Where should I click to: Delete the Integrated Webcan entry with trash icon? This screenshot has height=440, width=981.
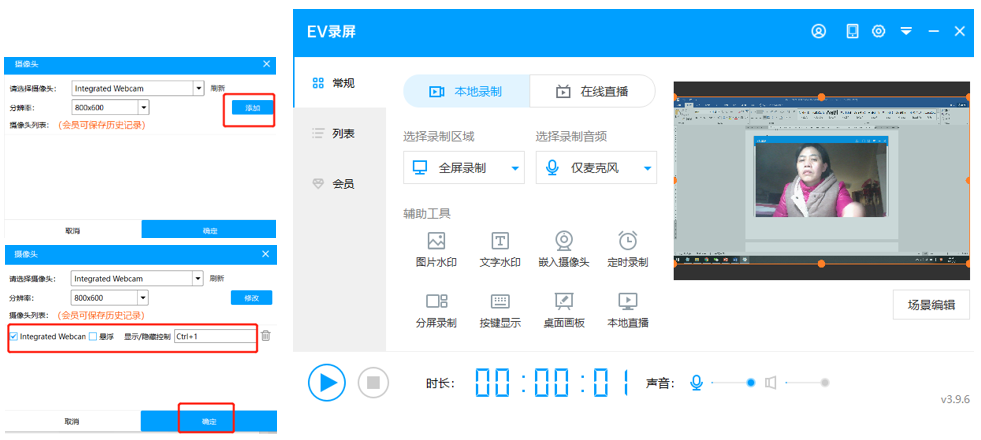(x=266, y=336)
